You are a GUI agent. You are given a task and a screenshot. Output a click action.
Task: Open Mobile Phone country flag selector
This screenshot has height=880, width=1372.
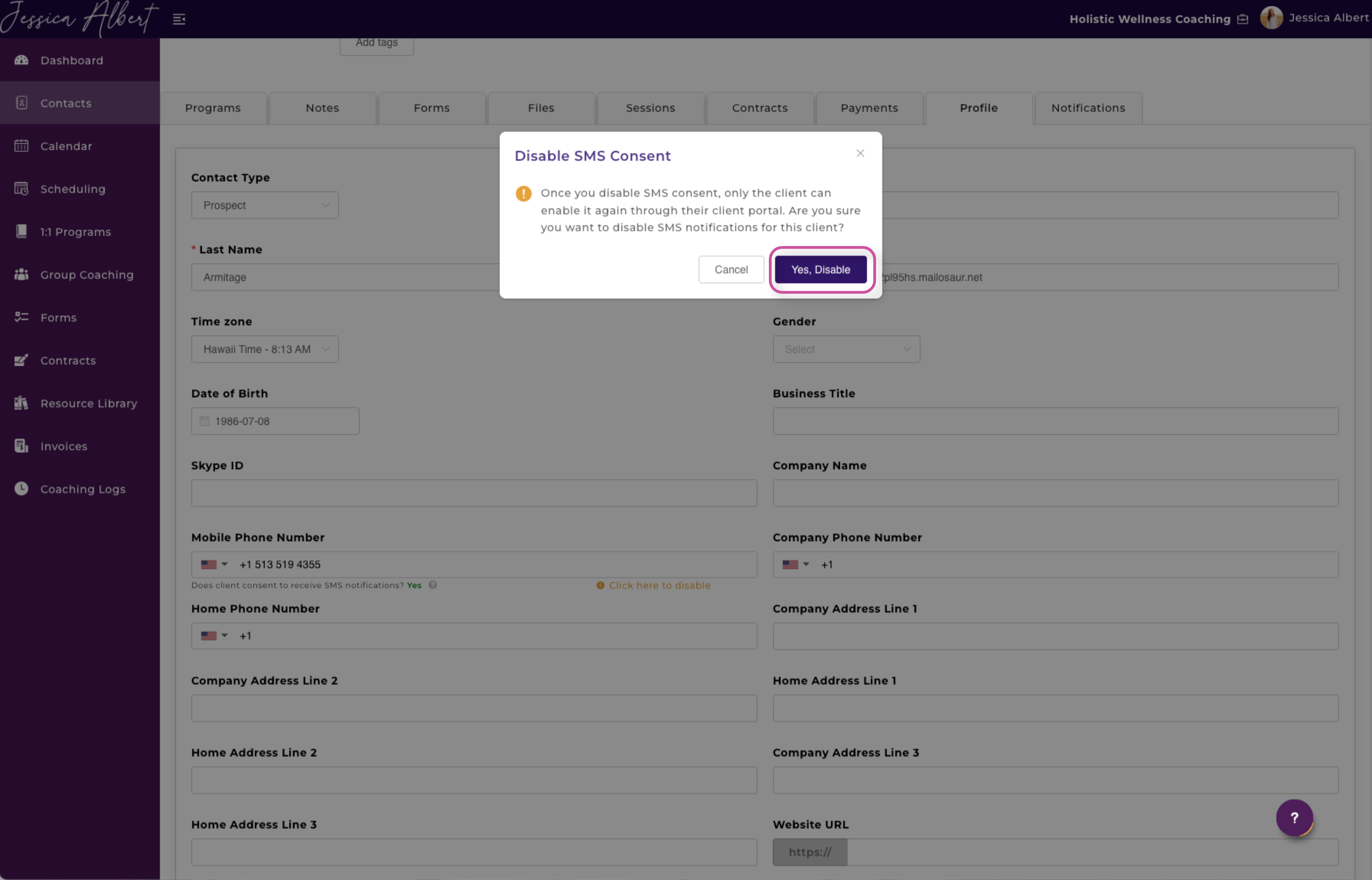tap(214, 564)
